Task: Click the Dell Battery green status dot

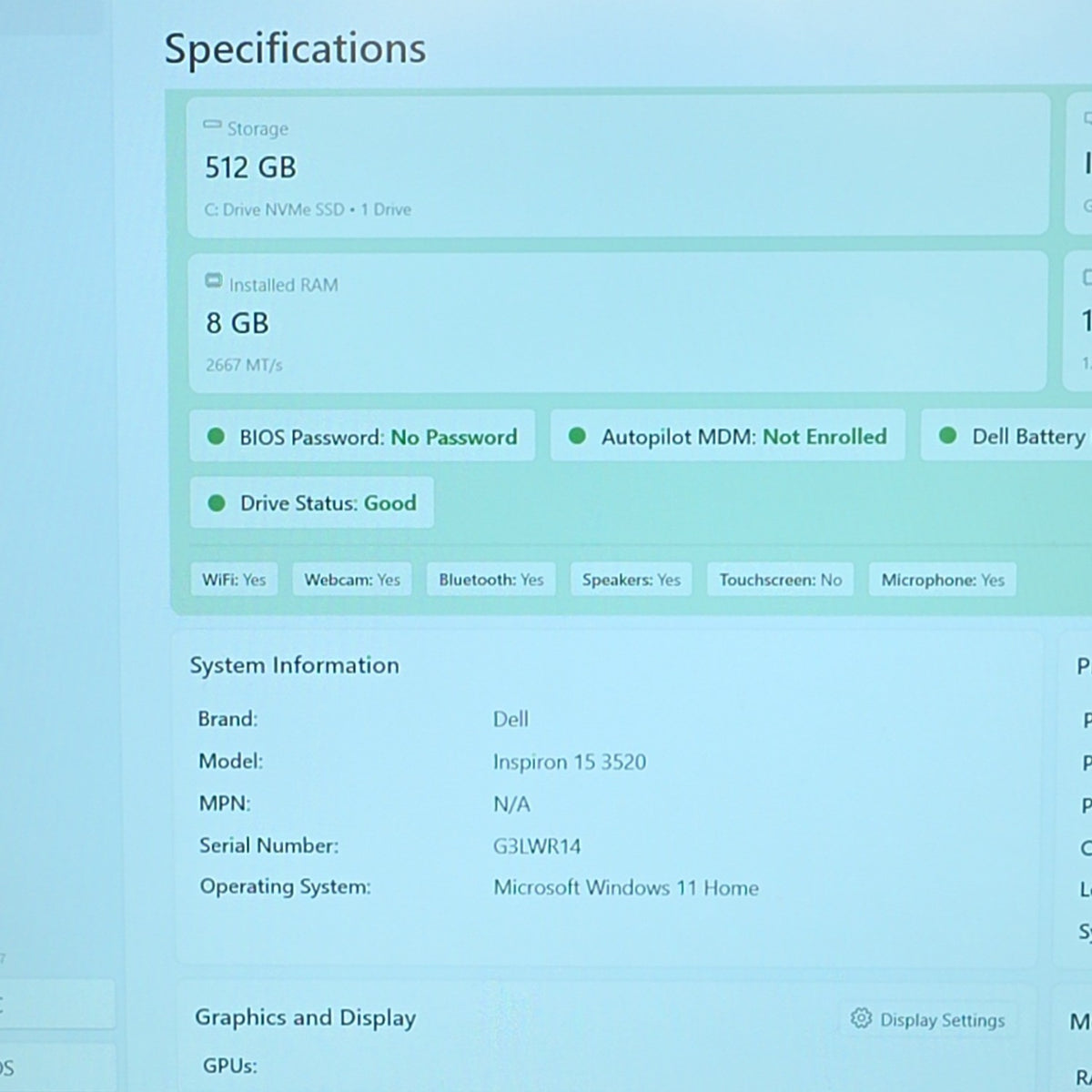Action: tap(947, 436)
